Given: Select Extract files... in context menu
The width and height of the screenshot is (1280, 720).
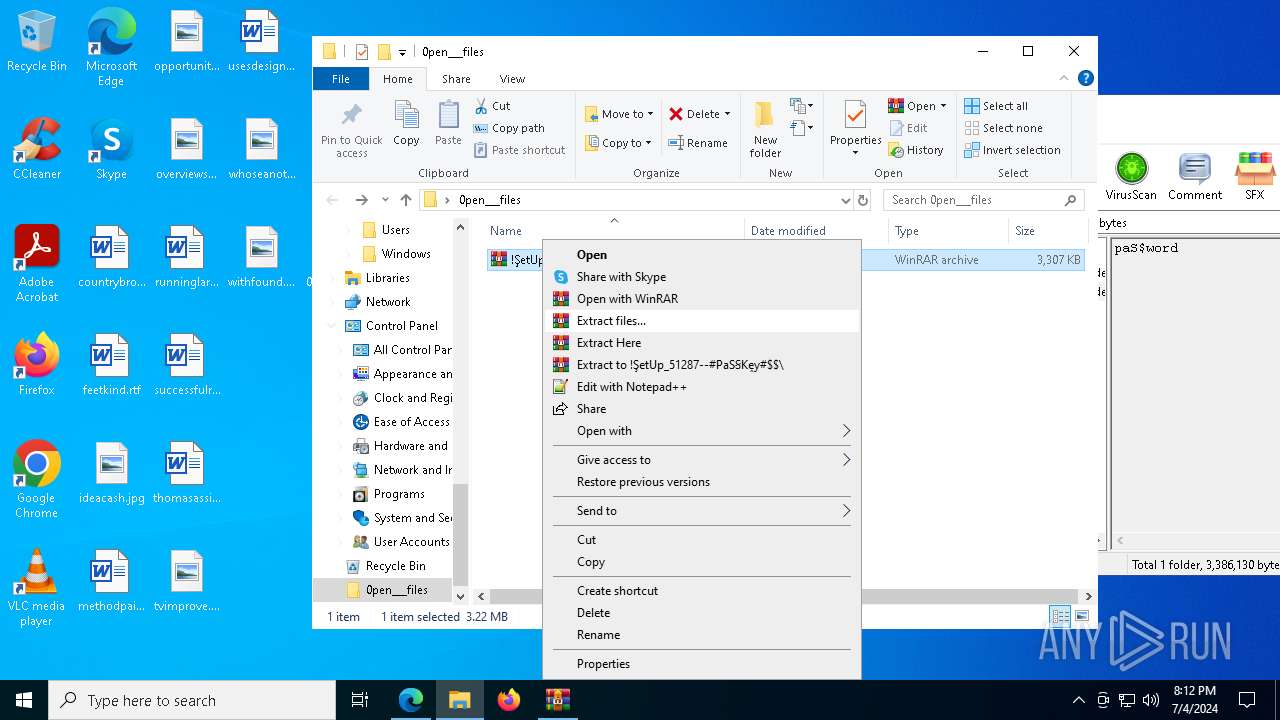Looking at the screenshot, I should pos(702,321).
